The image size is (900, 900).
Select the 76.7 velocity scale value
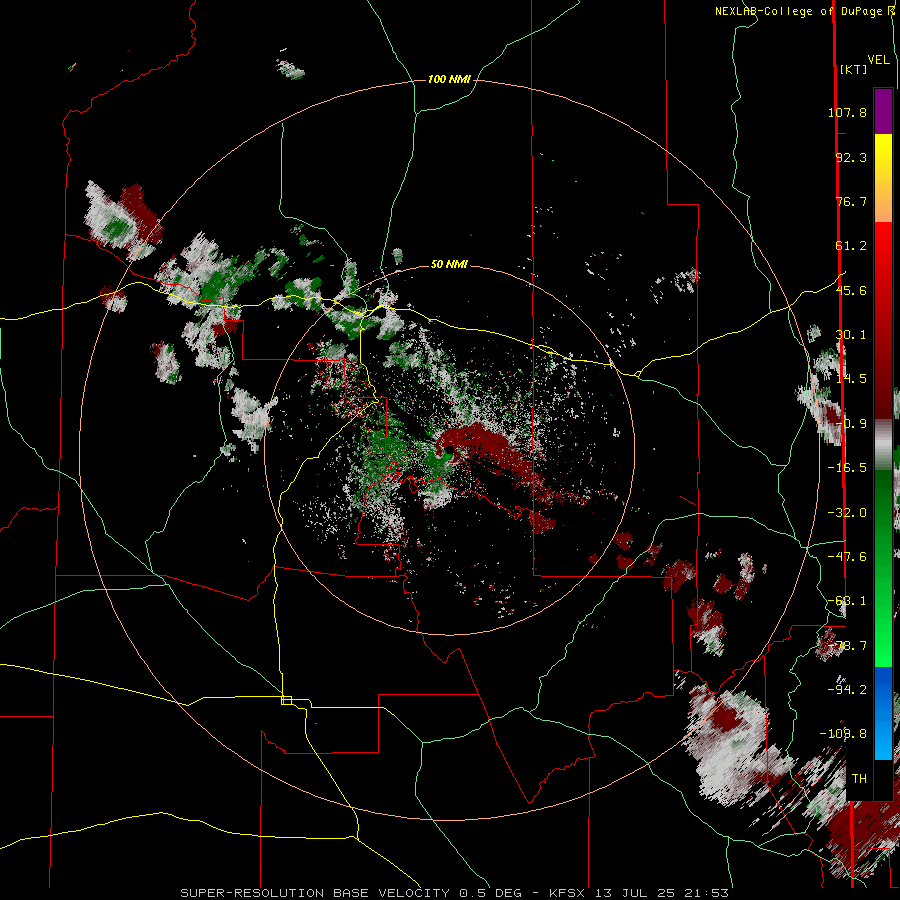pos(851,201)
